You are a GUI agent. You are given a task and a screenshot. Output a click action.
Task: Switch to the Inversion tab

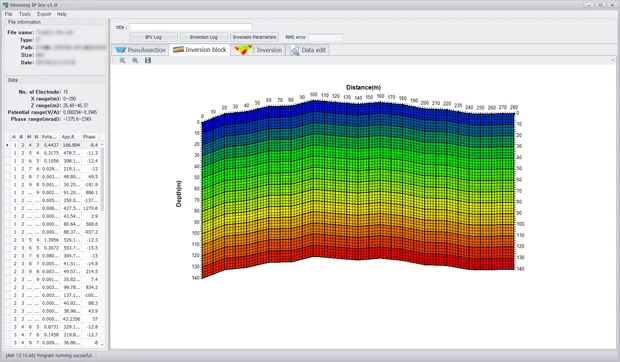(x=258, y=50)
